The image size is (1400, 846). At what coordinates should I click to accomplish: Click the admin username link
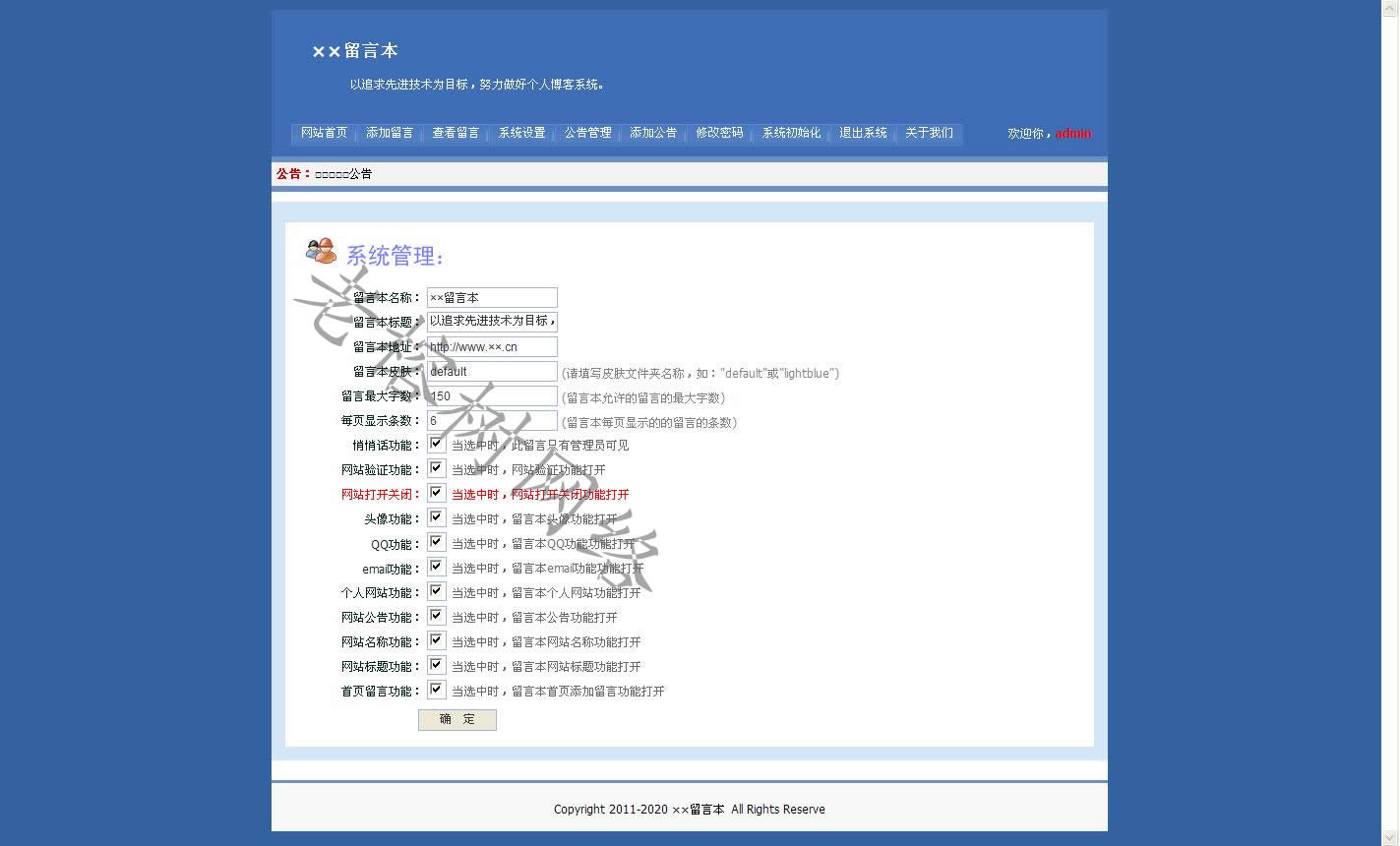pos(1073,134)
